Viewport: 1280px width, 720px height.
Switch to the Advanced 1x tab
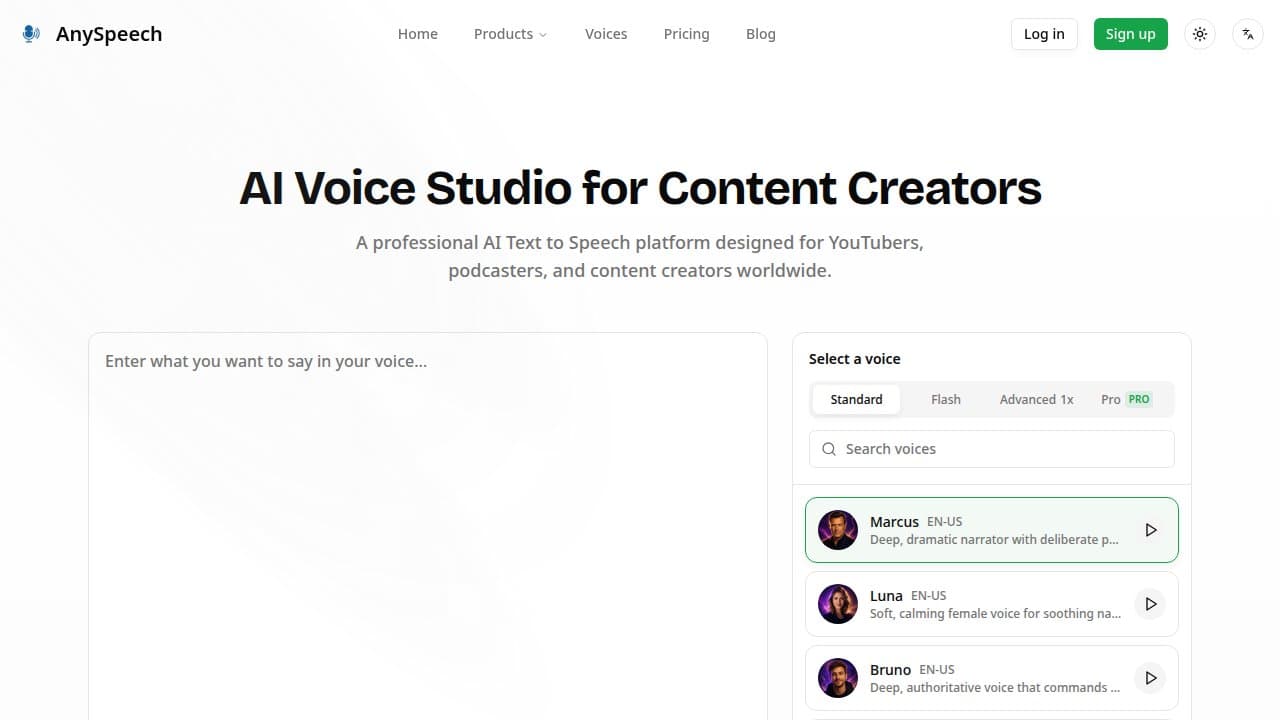[1037, 399]
